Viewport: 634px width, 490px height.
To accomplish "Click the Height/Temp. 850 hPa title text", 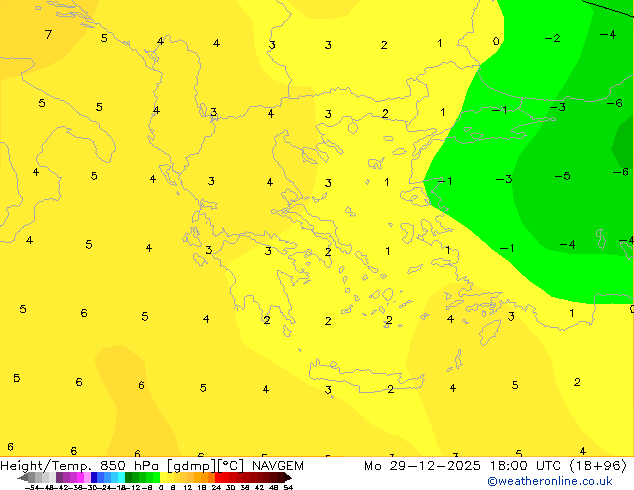I will pyautogui.click(x=80, y=466).
